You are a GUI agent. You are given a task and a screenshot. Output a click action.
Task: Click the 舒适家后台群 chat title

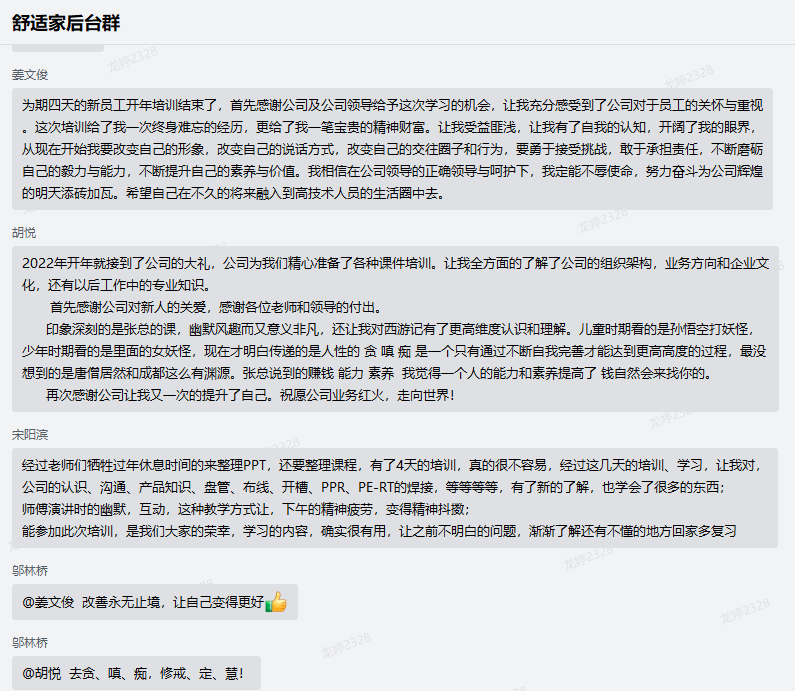(66, 23)
